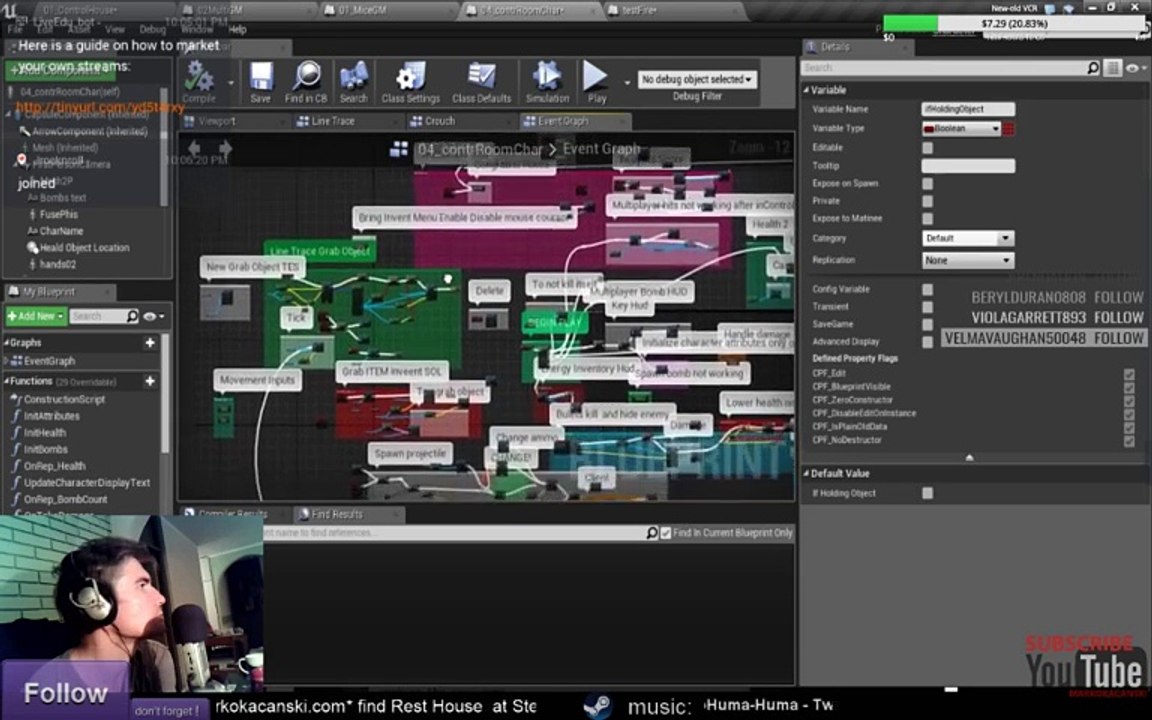The height and width of the screenshot is (720, 1152).
Task: Enable SaveGame checkbox
Action: pyautogui.click(x=928, y=325)
